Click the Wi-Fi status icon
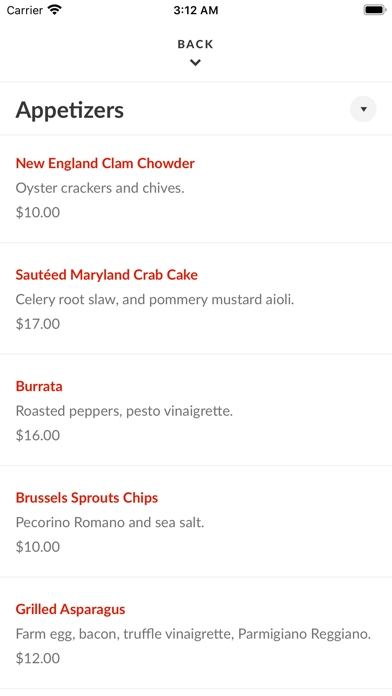The width and height of the screenshot is (392, 696). click(55, 10)
